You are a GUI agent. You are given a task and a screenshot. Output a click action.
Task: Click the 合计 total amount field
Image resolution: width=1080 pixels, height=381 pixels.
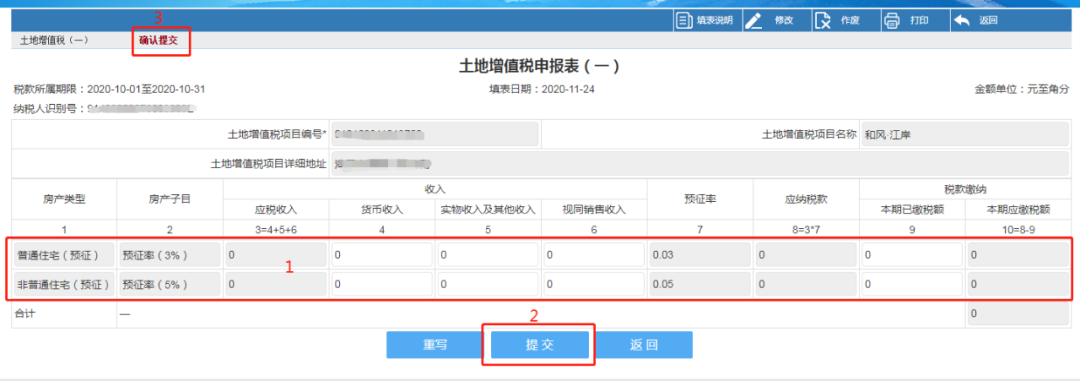click(1018, 314)
